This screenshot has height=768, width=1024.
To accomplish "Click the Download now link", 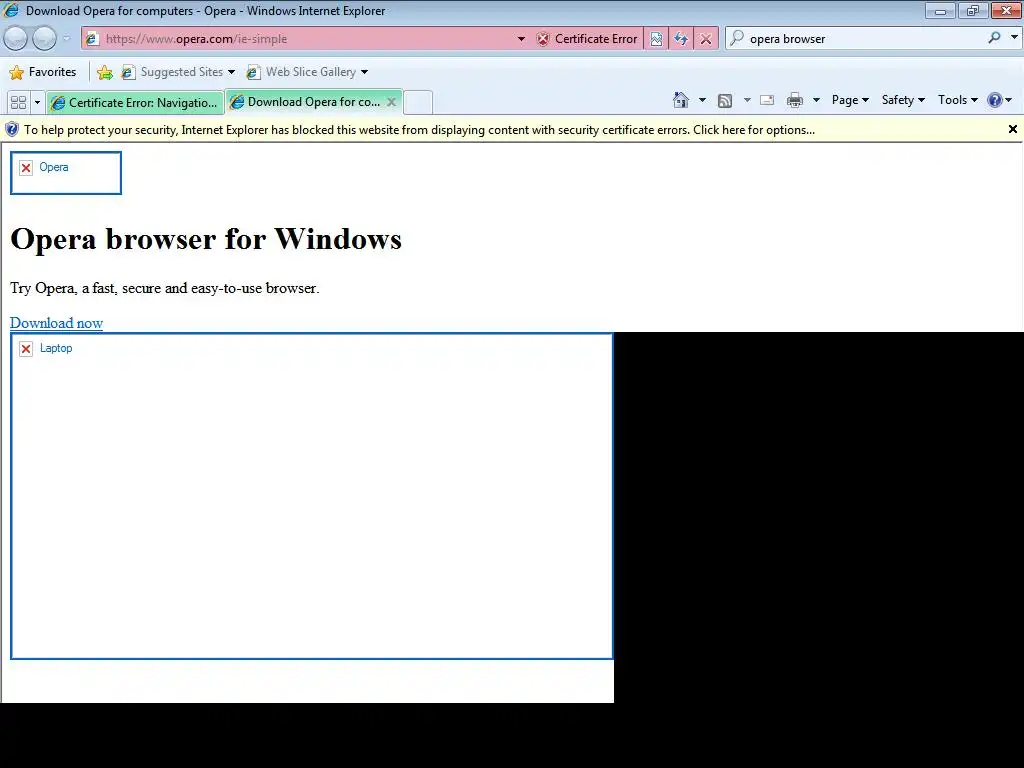I will pyautogui.click(x=56, y=323).
